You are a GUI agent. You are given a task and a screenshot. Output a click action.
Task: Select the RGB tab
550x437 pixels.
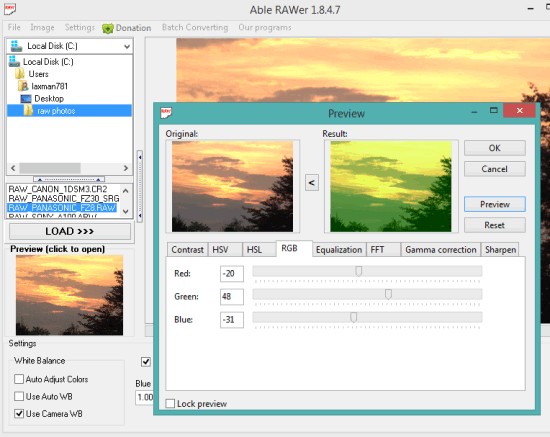294,248
